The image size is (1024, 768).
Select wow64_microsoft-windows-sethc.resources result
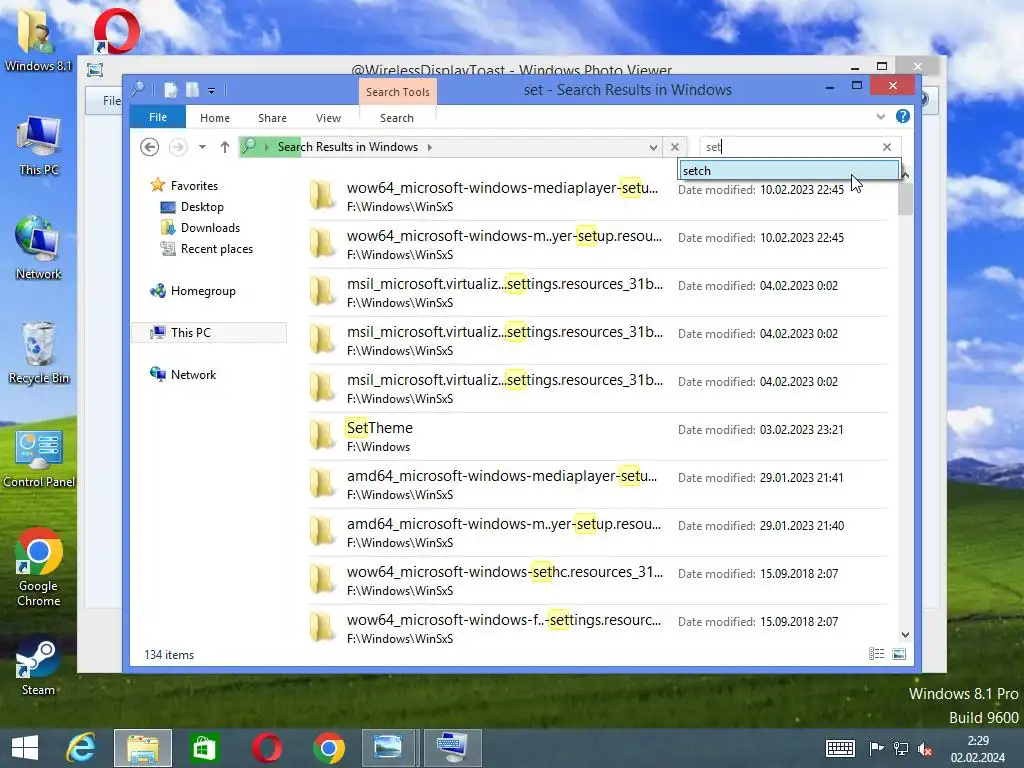598,580
